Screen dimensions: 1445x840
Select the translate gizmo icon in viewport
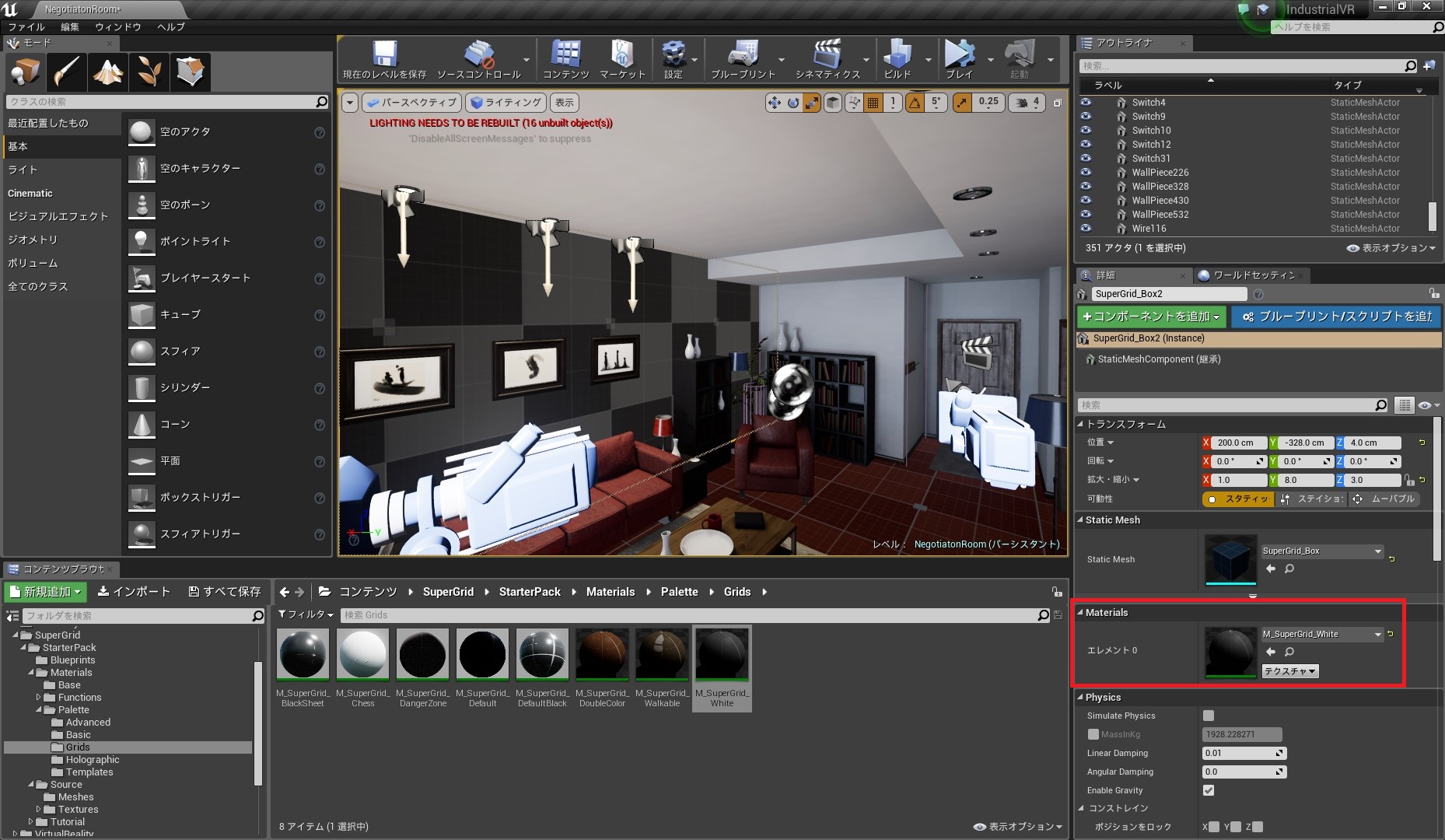click(x=774, y=103)
